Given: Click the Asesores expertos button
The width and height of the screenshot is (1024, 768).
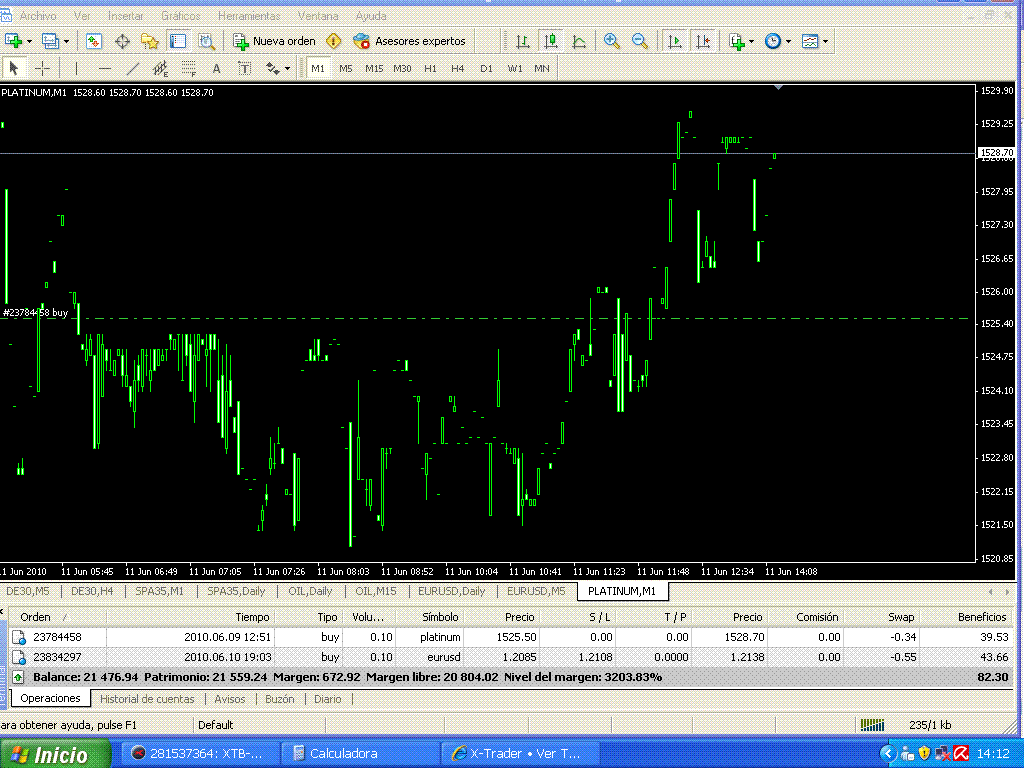Looking at the screenshot, I should pos(410,41).
